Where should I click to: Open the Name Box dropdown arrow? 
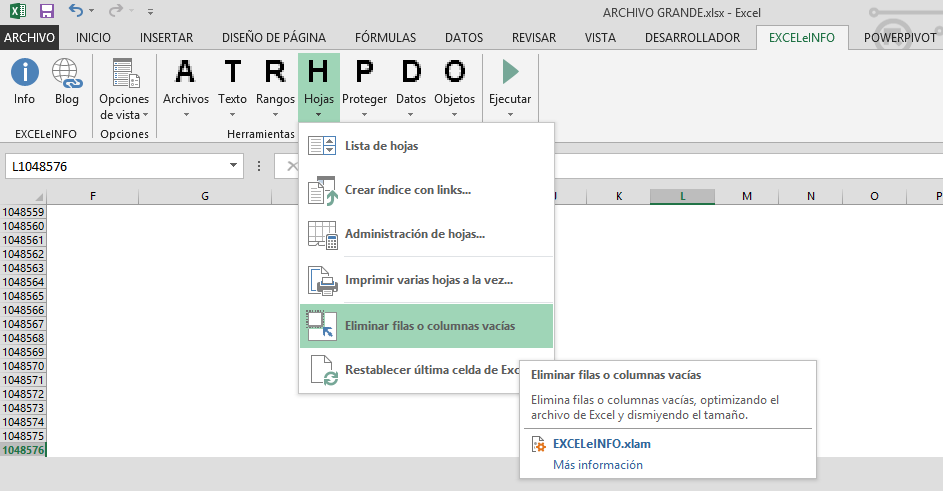point(234,166)
